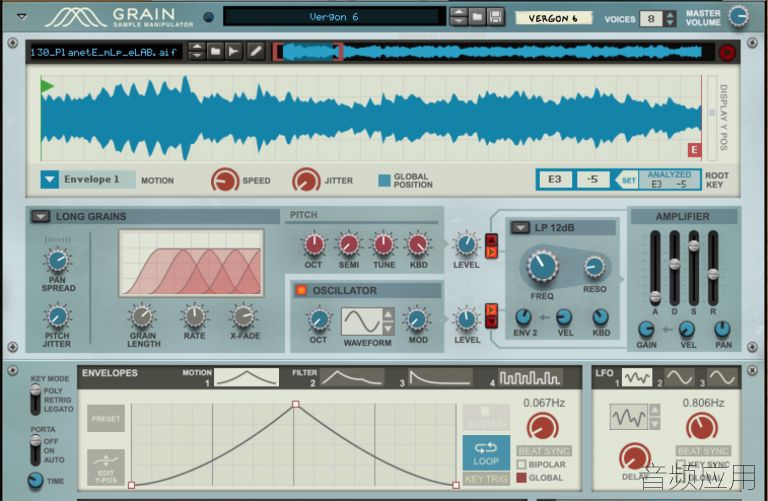Select the E3 root key field
The image size is (768, 501).
554,179
